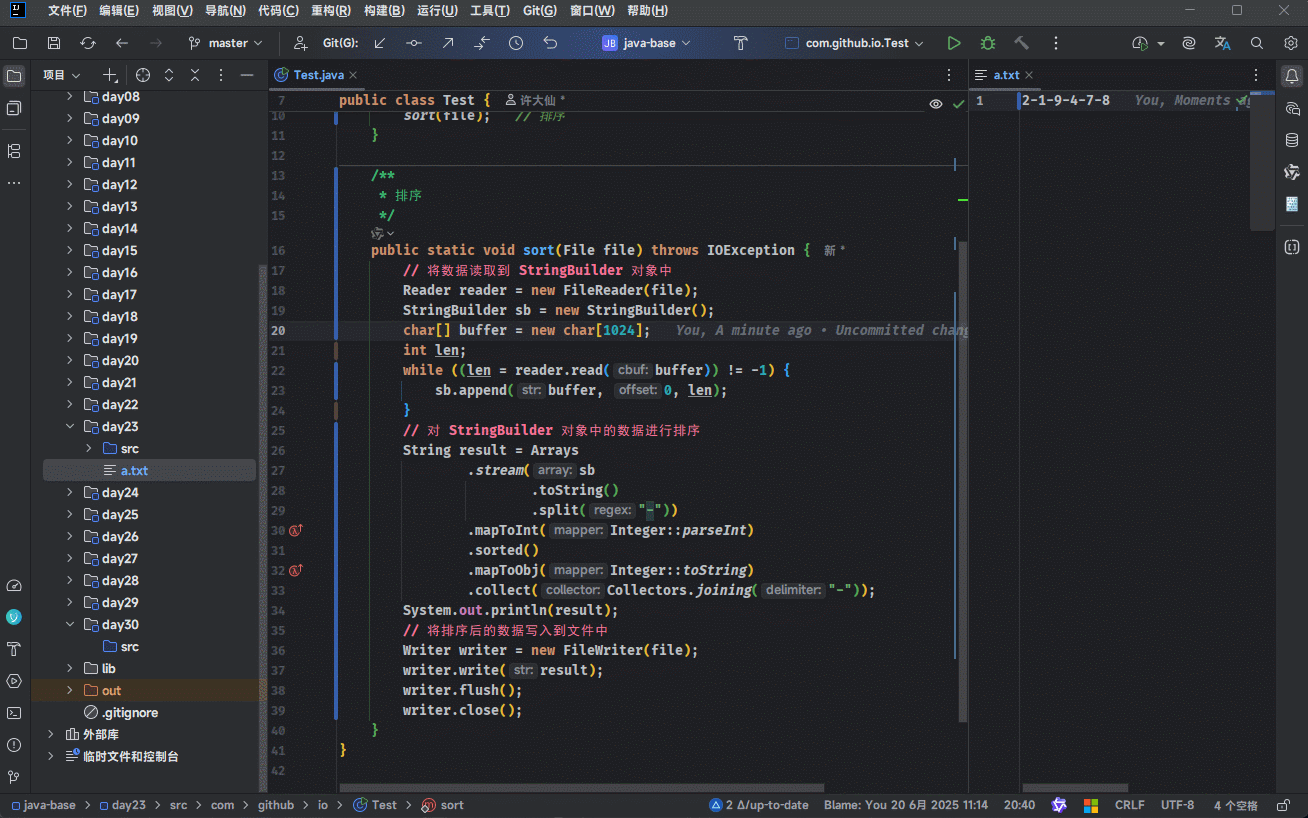1308x818 pixels.
Task: Toggle the read-only lock icon in status bar
Action: click(1282, 805)
